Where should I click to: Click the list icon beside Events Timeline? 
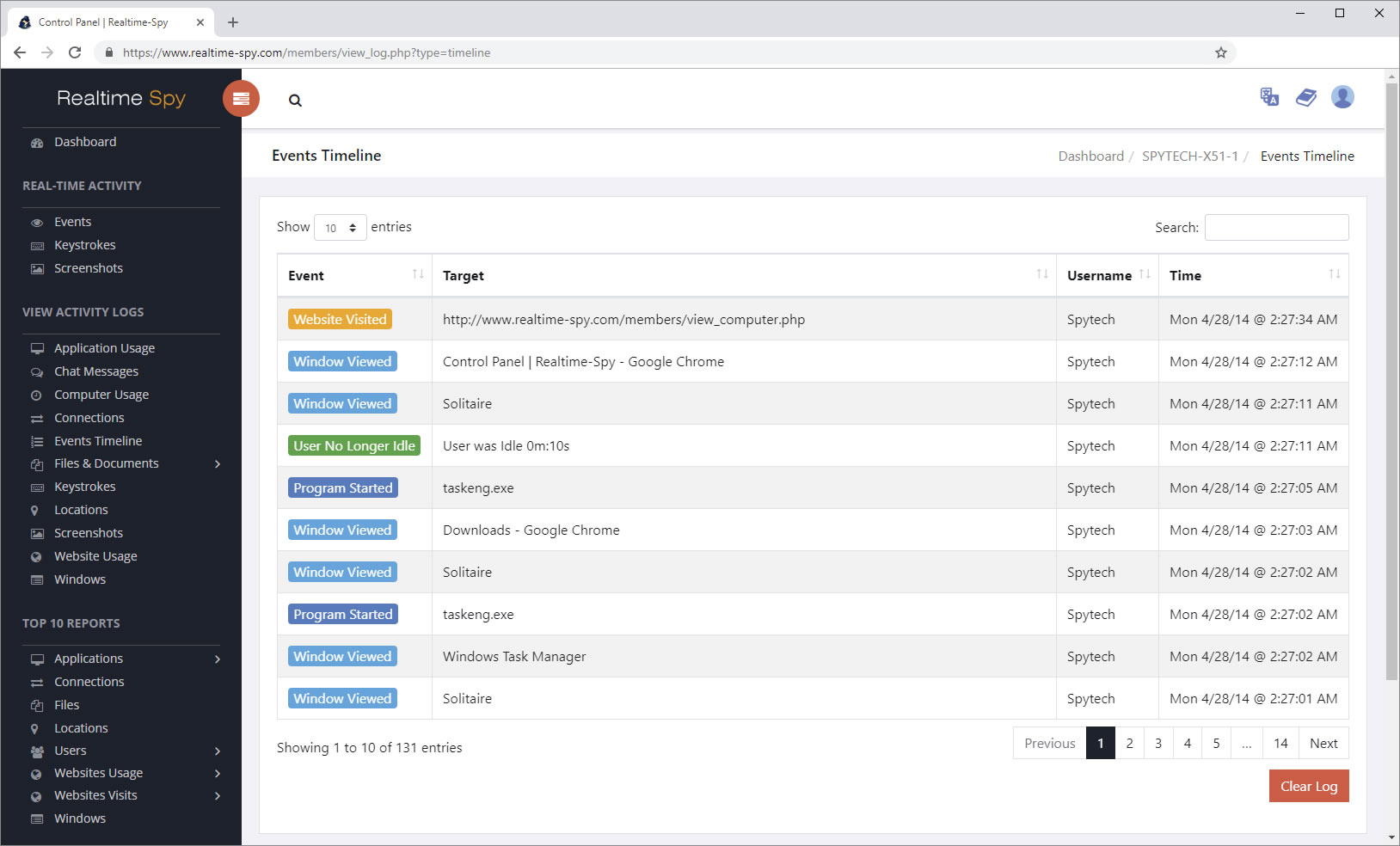pos(37,442)
